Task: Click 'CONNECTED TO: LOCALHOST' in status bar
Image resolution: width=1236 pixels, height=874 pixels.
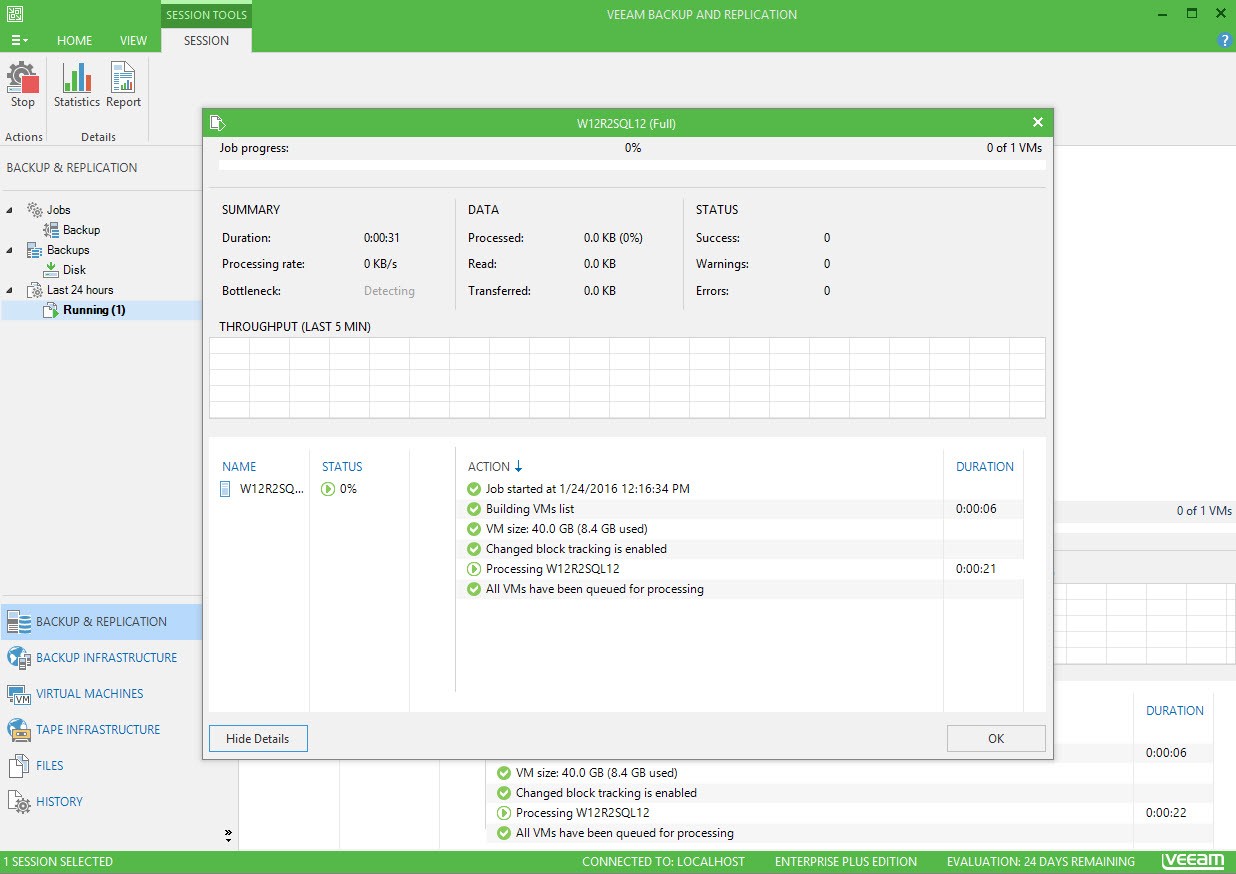Action: [664, 862]
